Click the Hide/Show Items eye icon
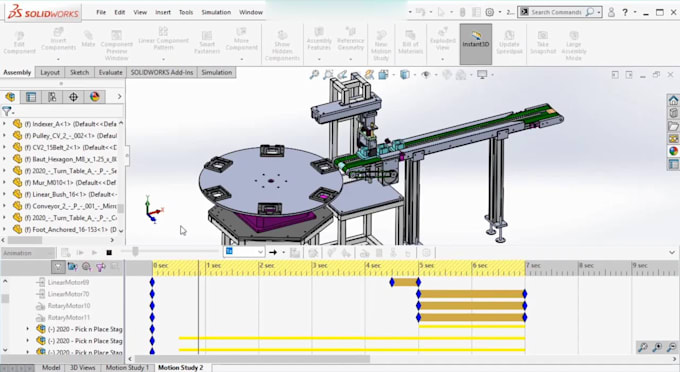The height and width of the screenshot is (372, 680). coord(425,75)
